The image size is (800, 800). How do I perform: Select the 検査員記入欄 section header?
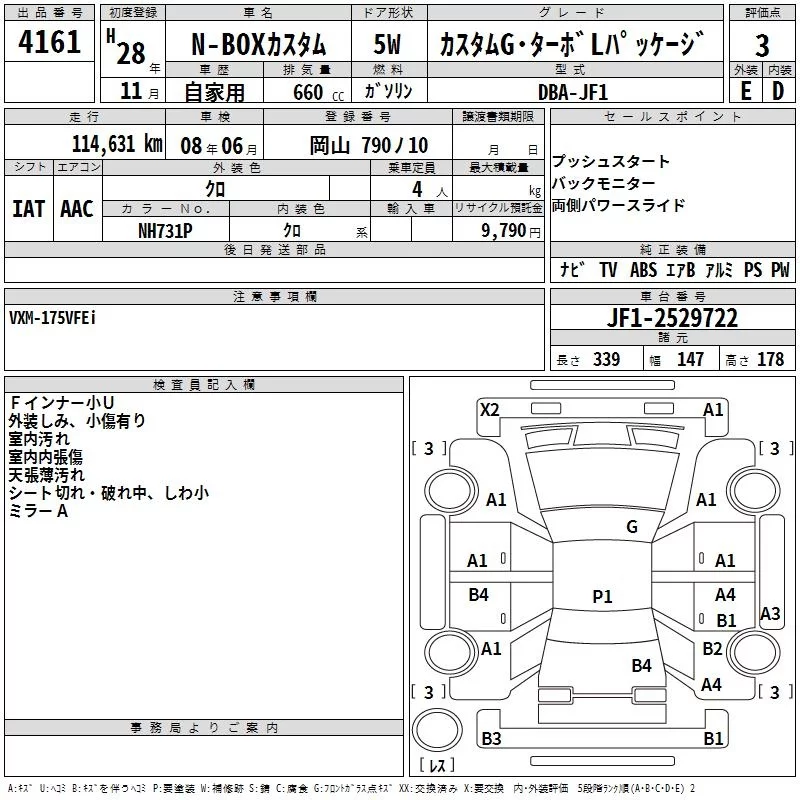click(x=204, y=385)
